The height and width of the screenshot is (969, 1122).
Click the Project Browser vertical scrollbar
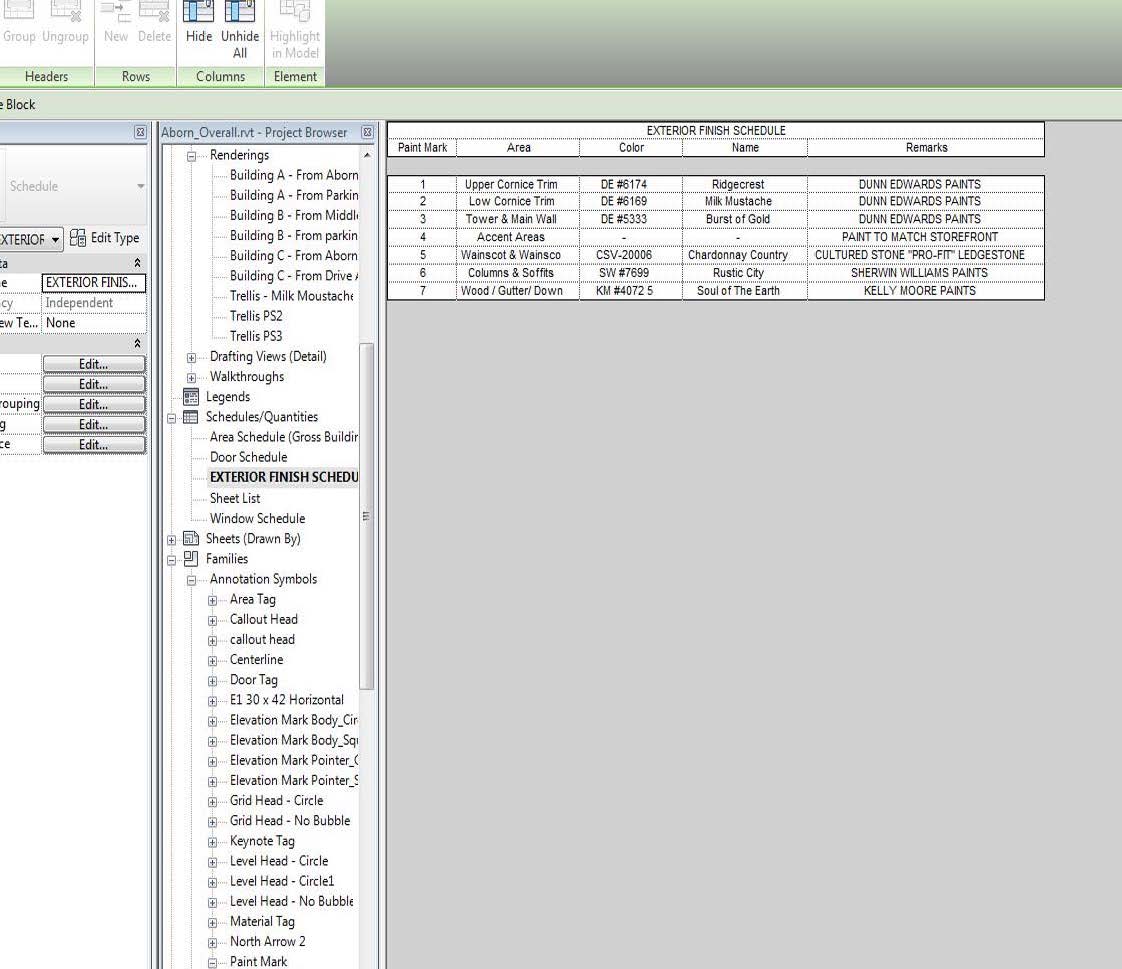pyautogui.click(x=366, y=500)
